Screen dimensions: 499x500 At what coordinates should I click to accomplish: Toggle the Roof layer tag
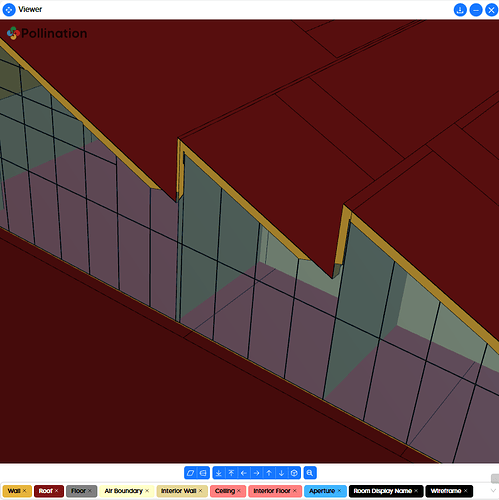click(x=46, y=491)
